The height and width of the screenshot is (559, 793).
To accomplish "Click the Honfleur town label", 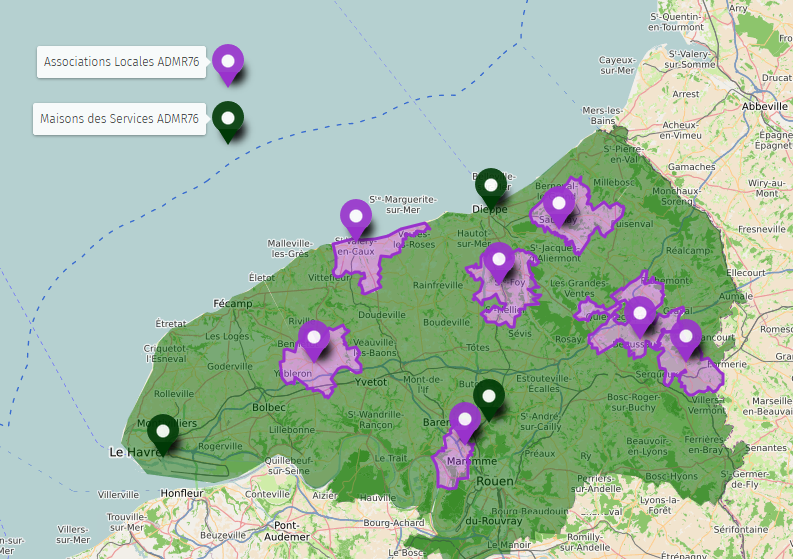I will pos(181,493).
